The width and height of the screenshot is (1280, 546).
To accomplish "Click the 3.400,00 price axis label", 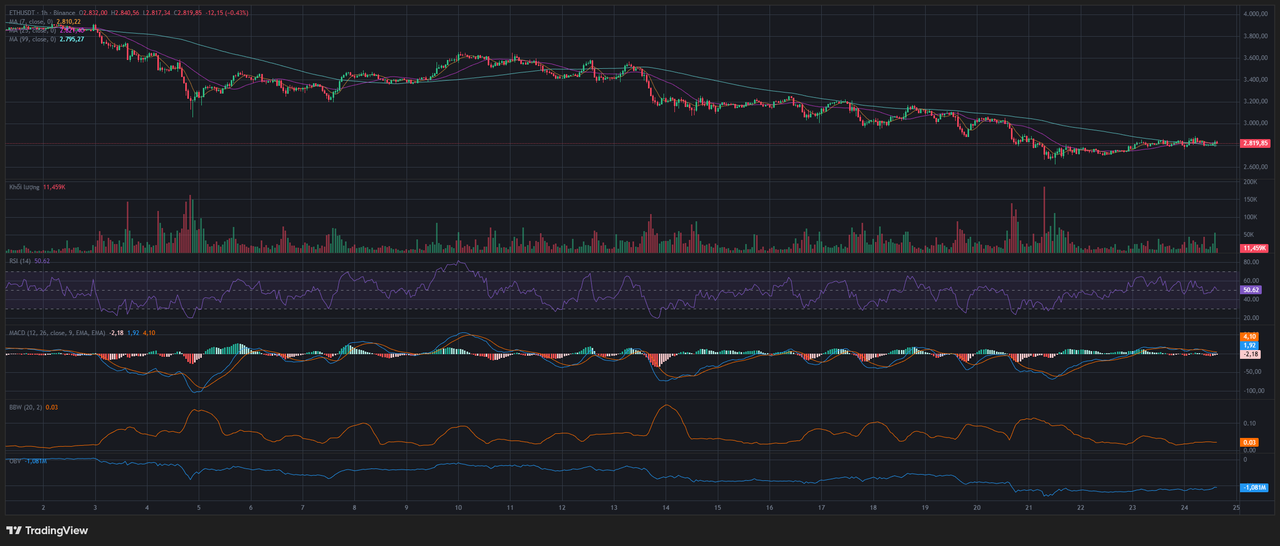I will 1256,80.
